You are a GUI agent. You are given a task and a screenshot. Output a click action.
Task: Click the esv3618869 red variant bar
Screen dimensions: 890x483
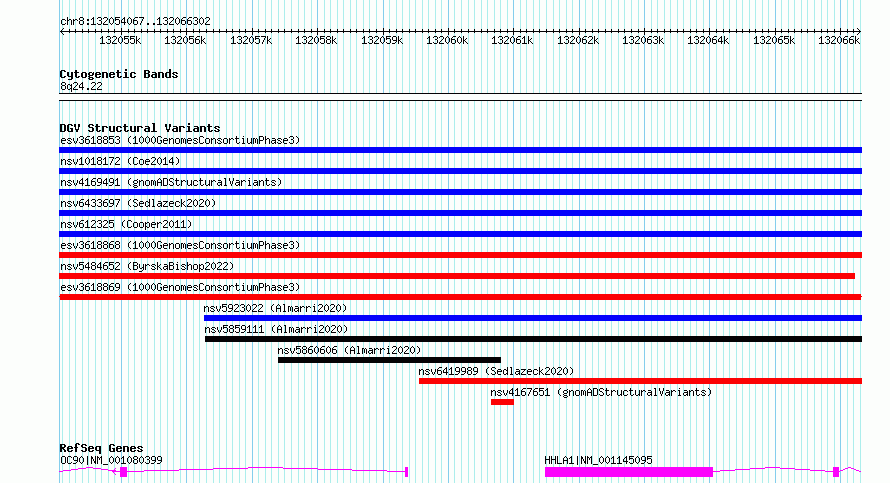coord(460,297)
